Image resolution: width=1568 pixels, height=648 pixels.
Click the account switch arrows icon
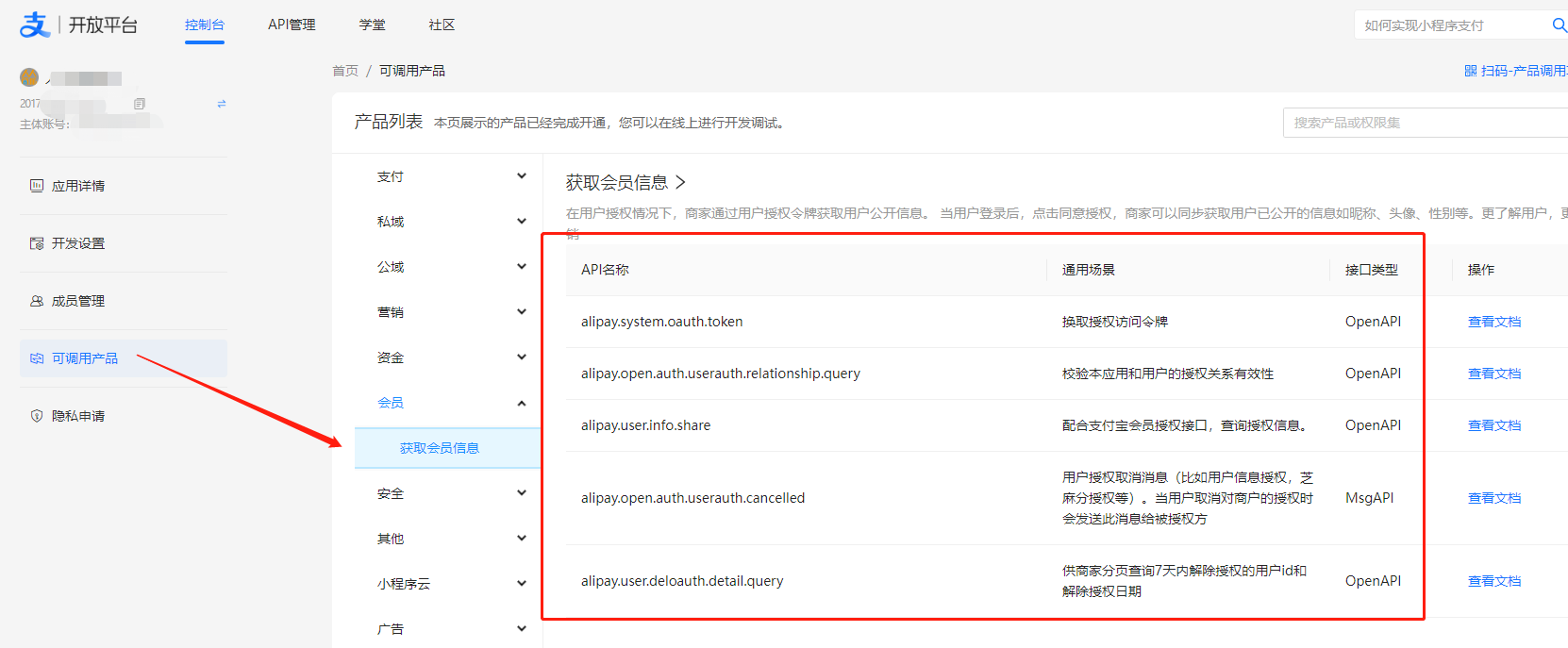coord(222,104)
